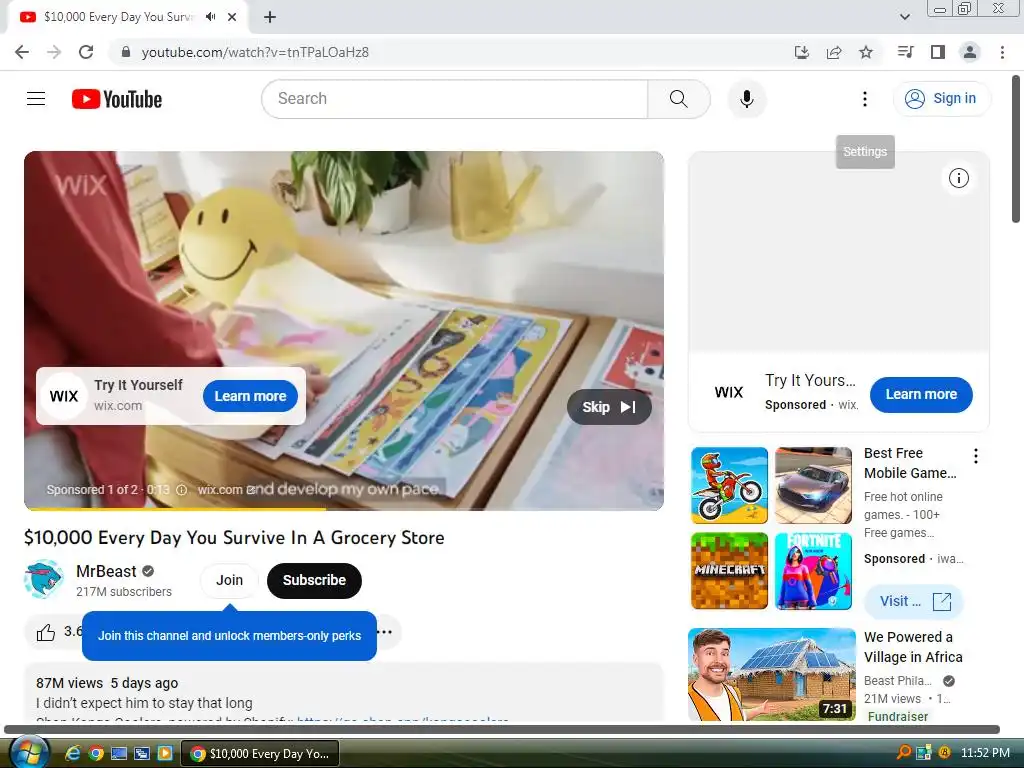This screenshot has height=768, width=1024.
Task: Click Learn more in sidebar Wix ad
Action: point(921,394)
